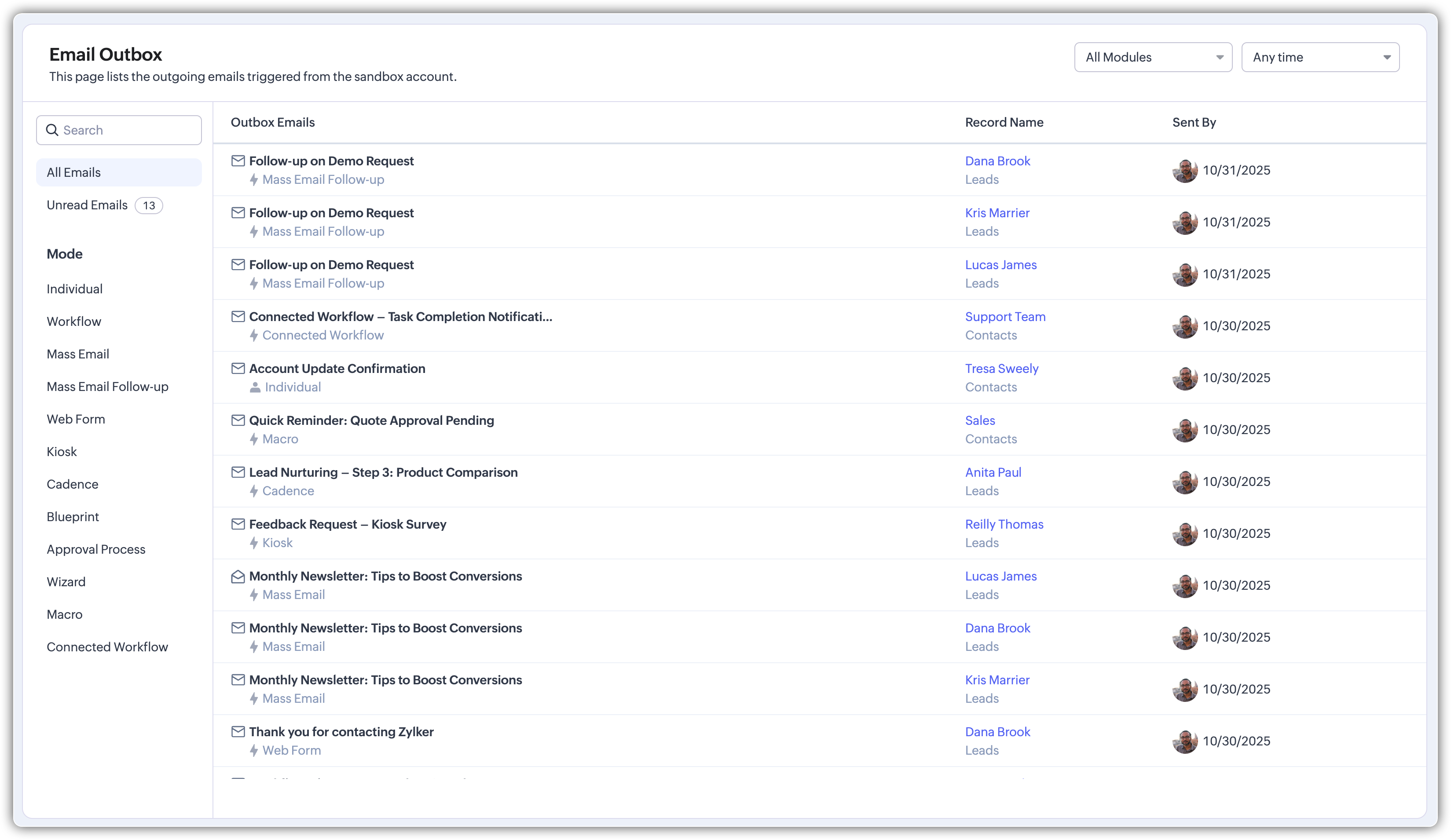The width and height of the screenshot is (1451, 840).
Task: Open Quick Reminder Quote Approval Pending email
Action: (371, 420)
